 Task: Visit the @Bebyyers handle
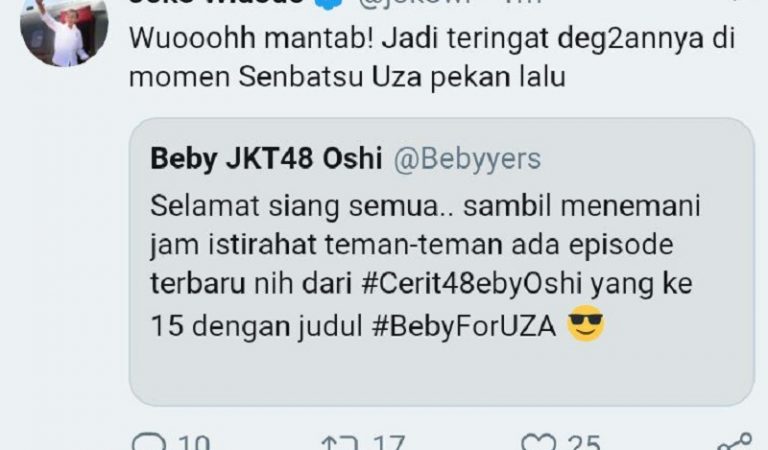[x=467, y=159]
